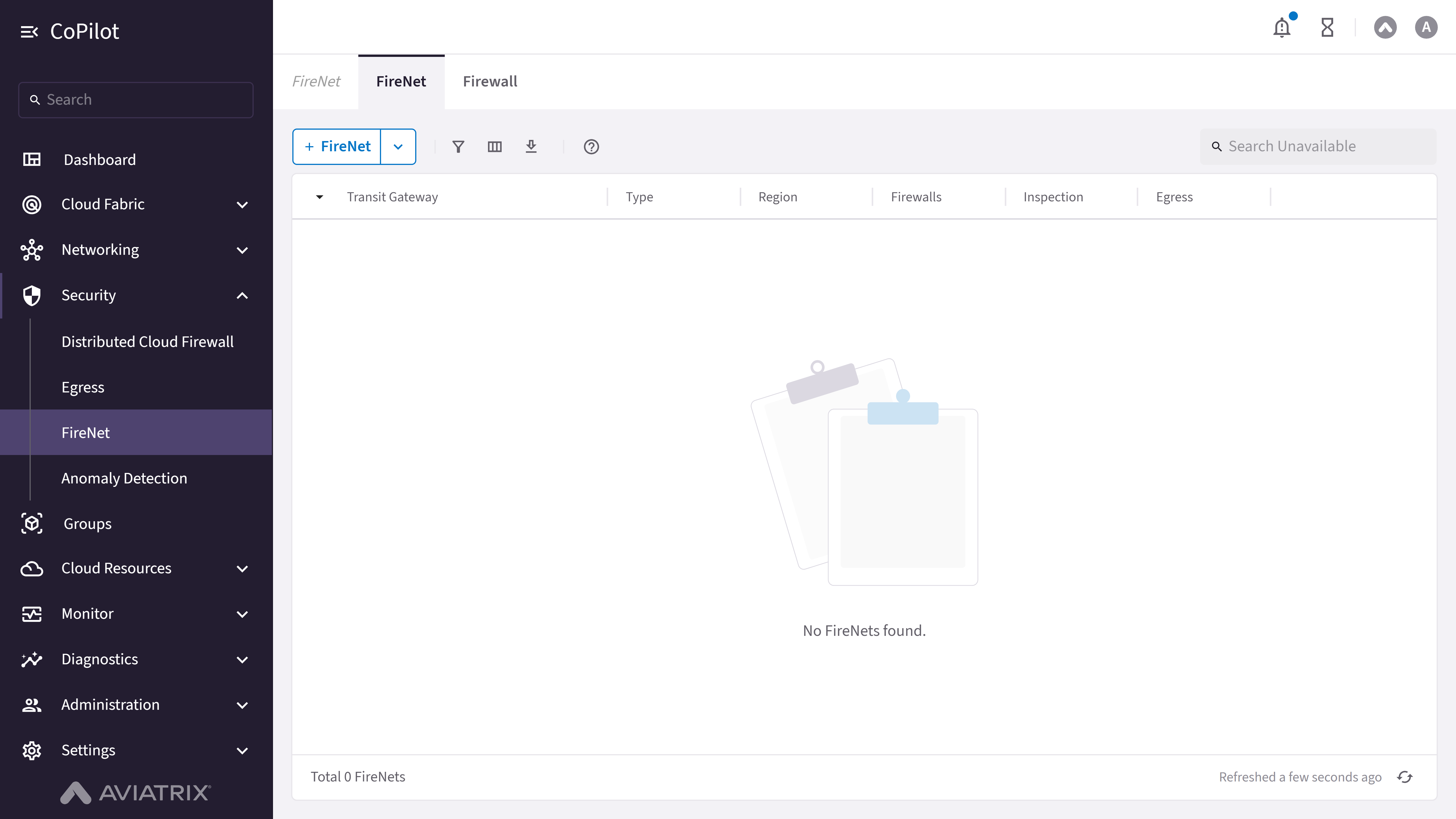Expand Cloud Resources section
The height and width of the screenshot is (819, 1456).
pos(243,569)
